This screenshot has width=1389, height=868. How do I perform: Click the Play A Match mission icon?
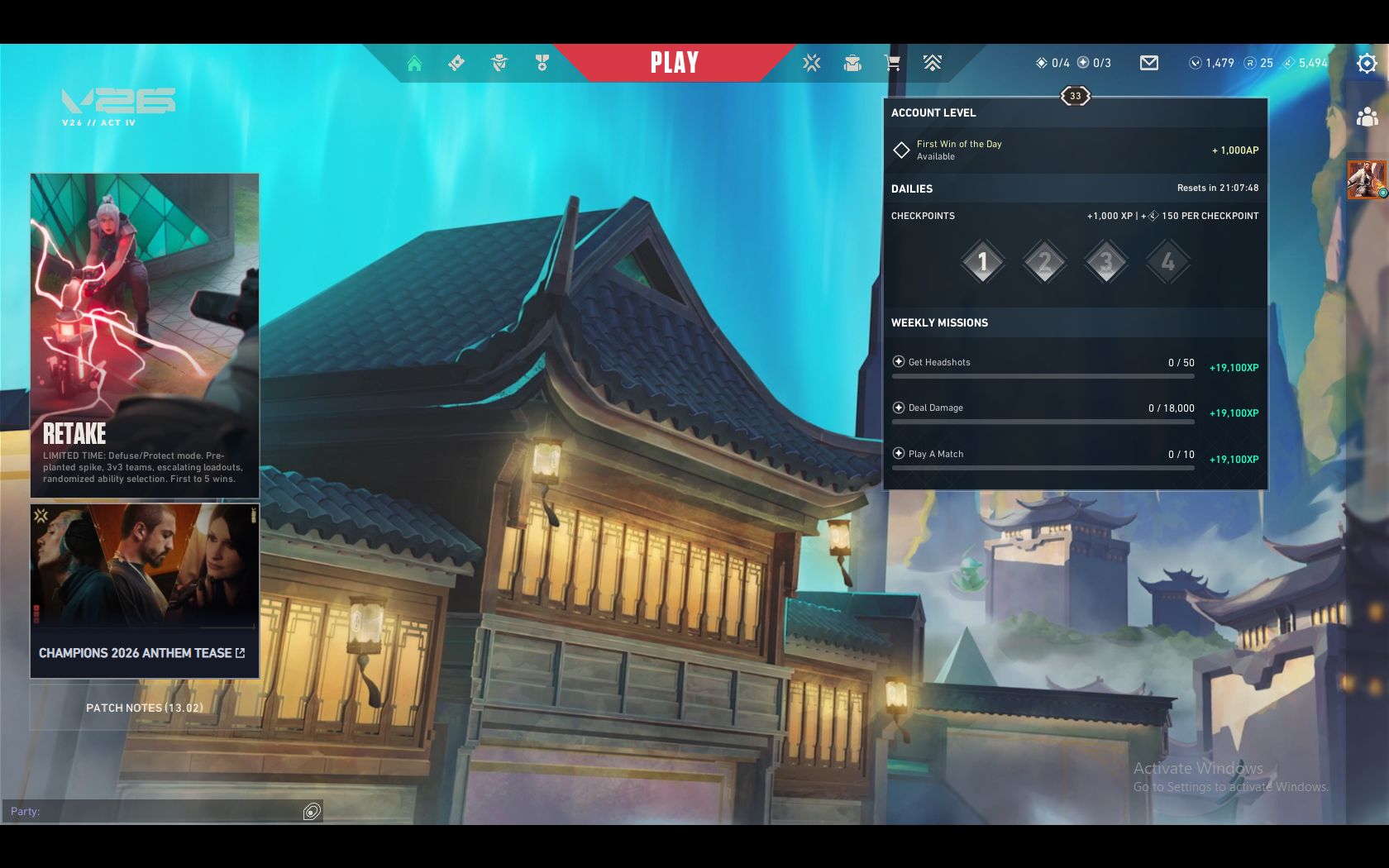point(899,453)
